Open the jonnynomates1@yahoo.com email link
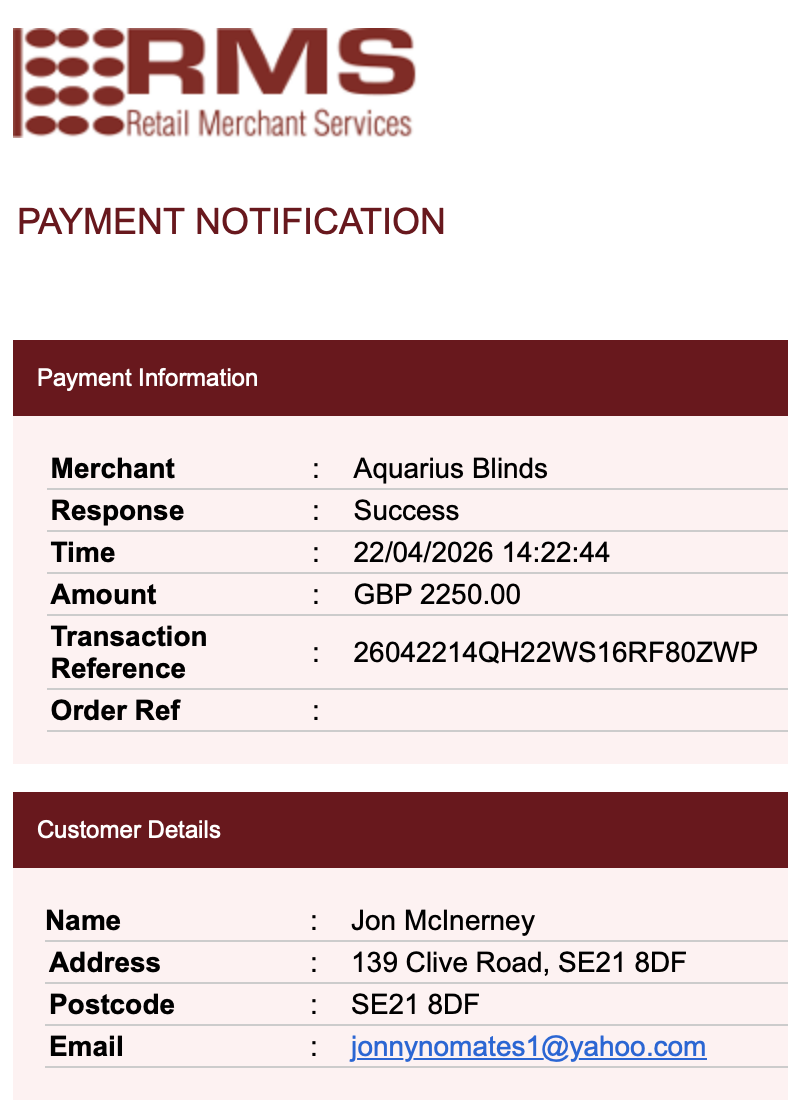The image size is (788, 1106). click(528, 1047)
